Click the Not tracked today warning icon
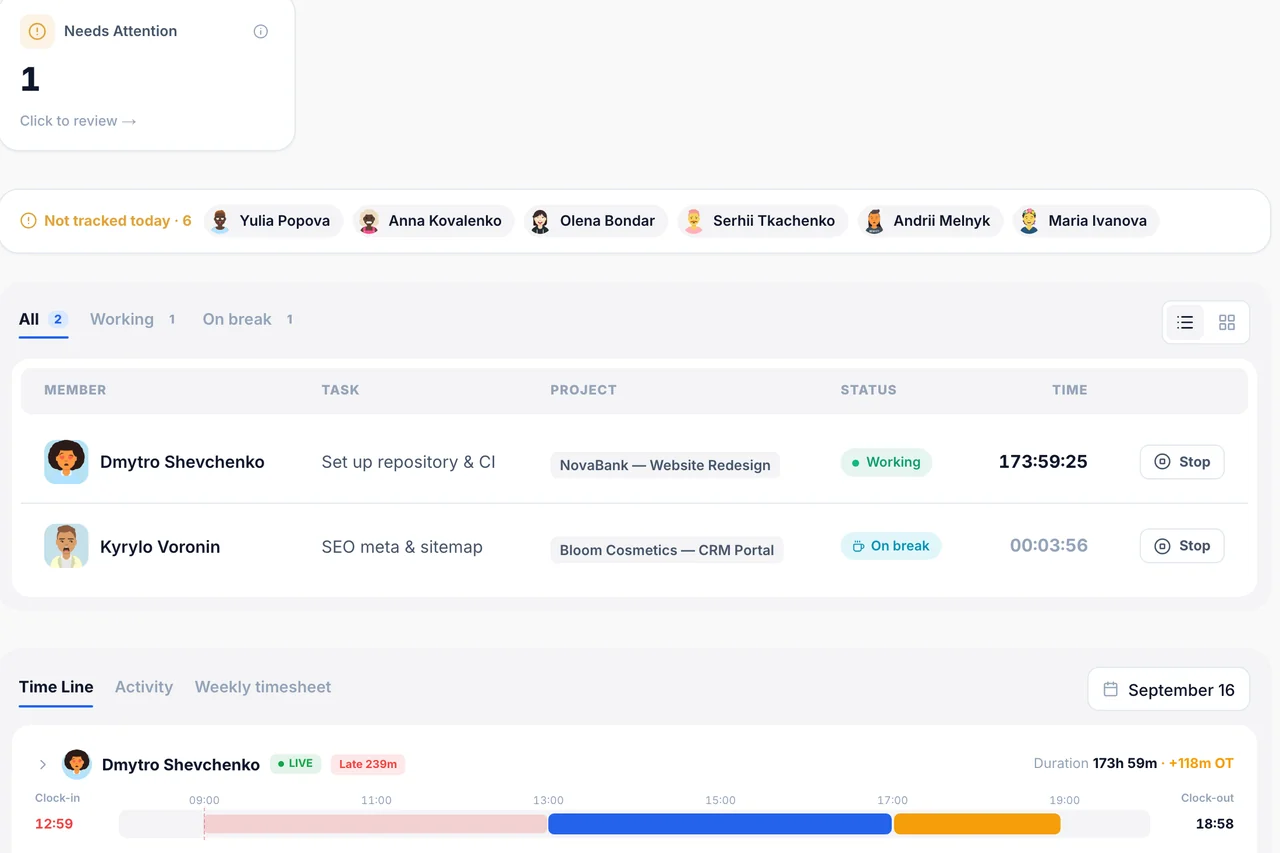This screenshot has height=853, width=1280. point(29,221)
